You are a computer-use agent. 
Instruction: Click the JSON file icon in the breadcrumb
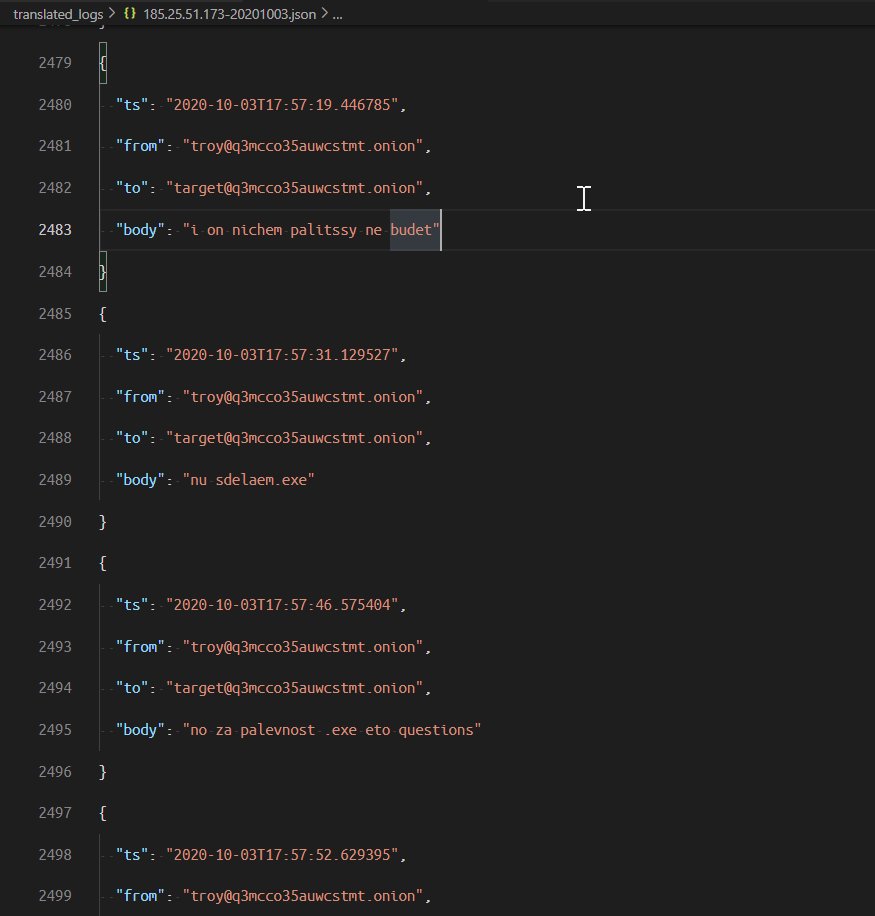tap(130, 13)
